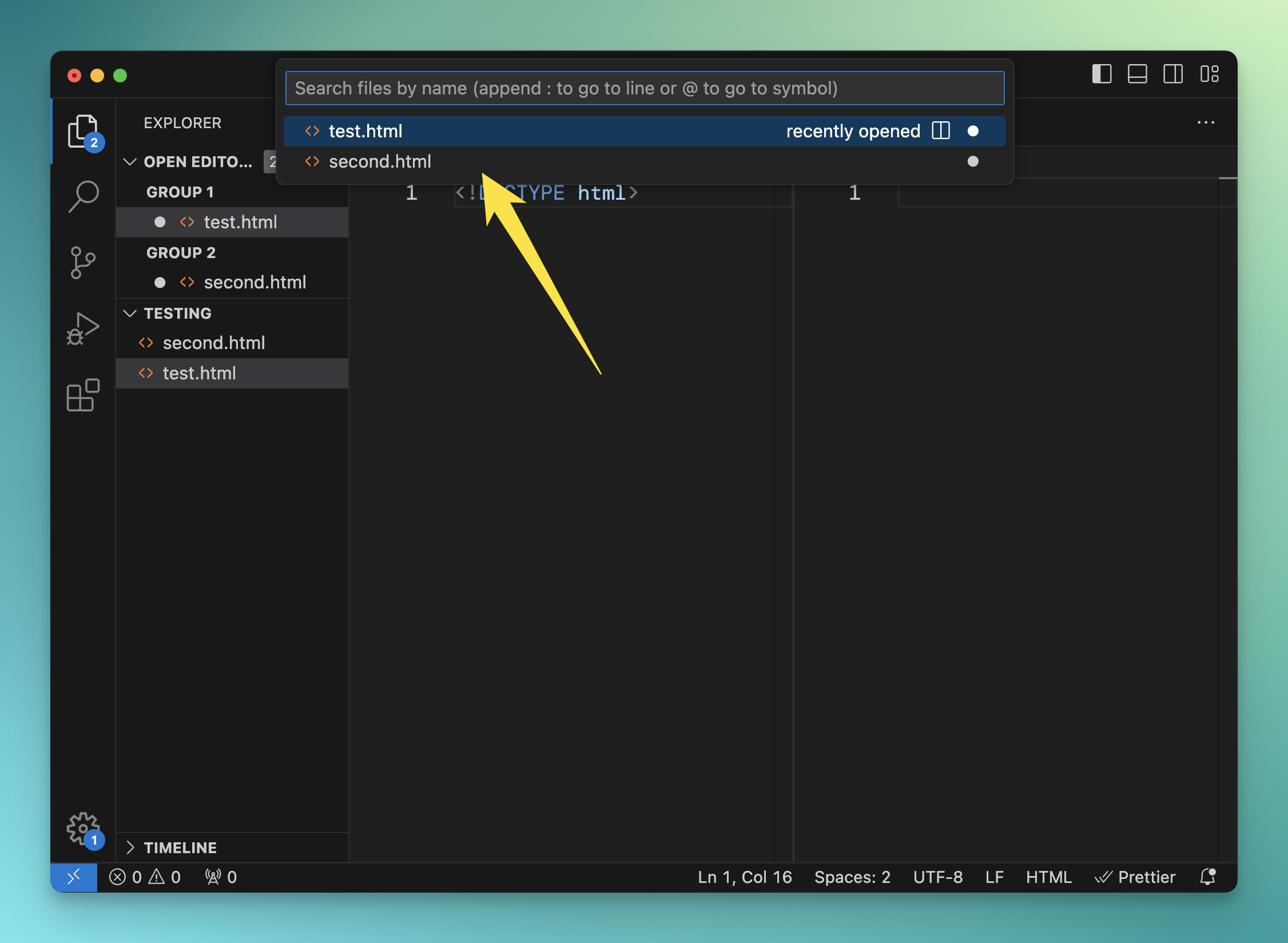The image size is (1288, 943).
Task: Open the Extensions view
Action: pos(84,395)
